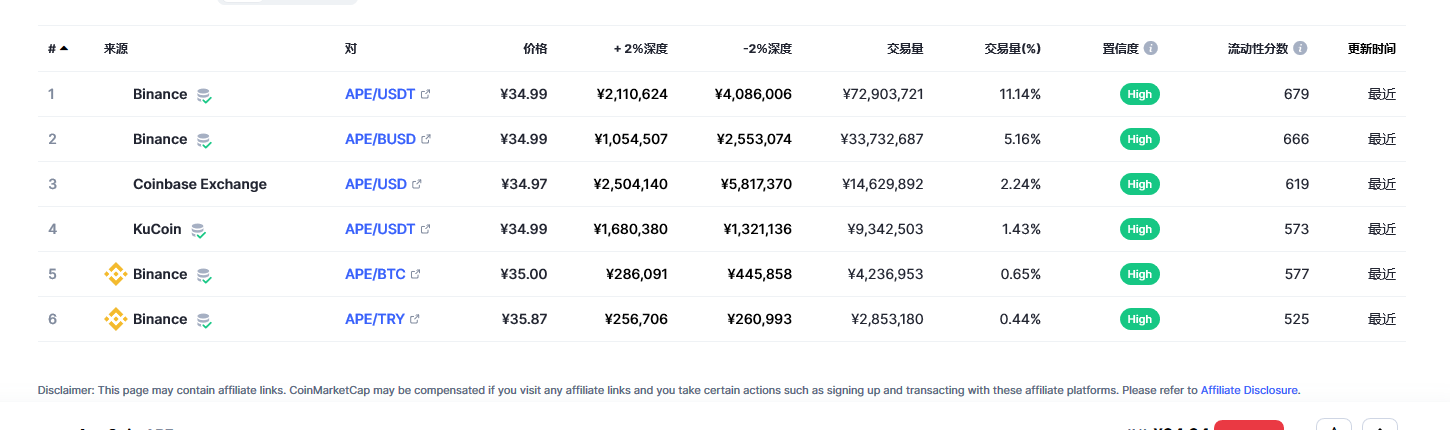Sort the table by 价格 column

click(535, 48)
